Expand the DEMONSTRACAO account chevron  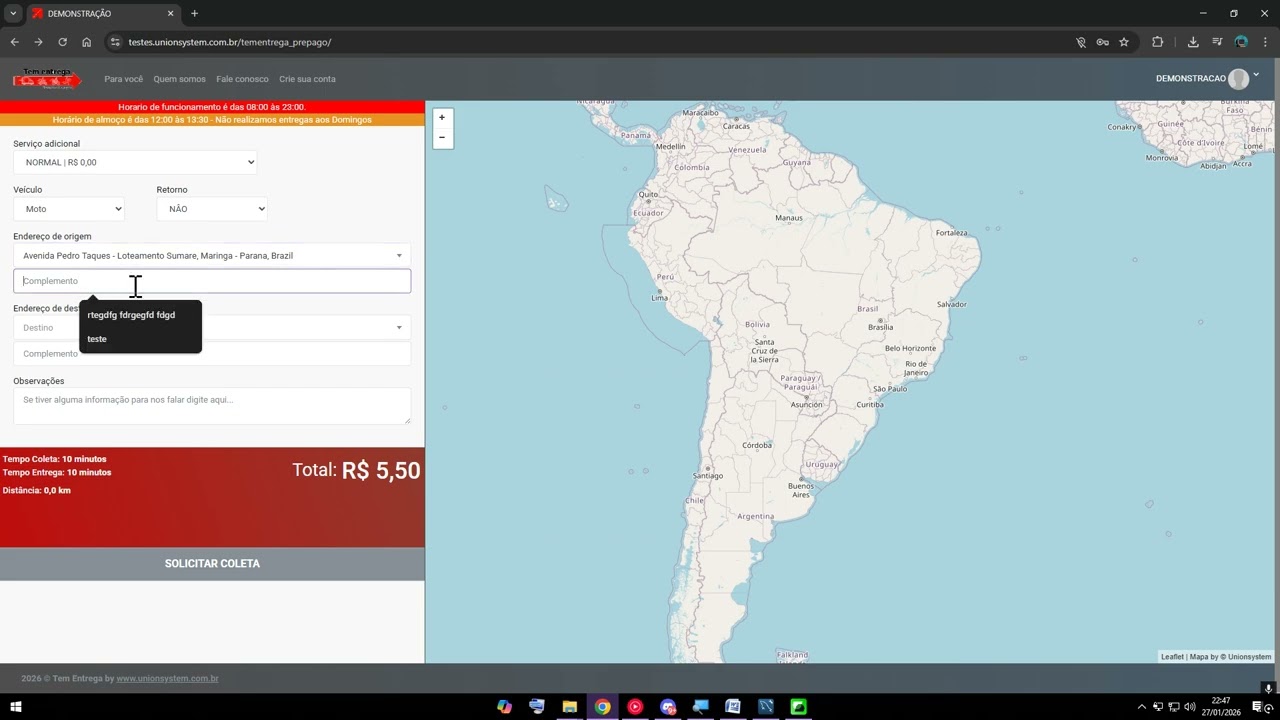(x=1257, y=74)
